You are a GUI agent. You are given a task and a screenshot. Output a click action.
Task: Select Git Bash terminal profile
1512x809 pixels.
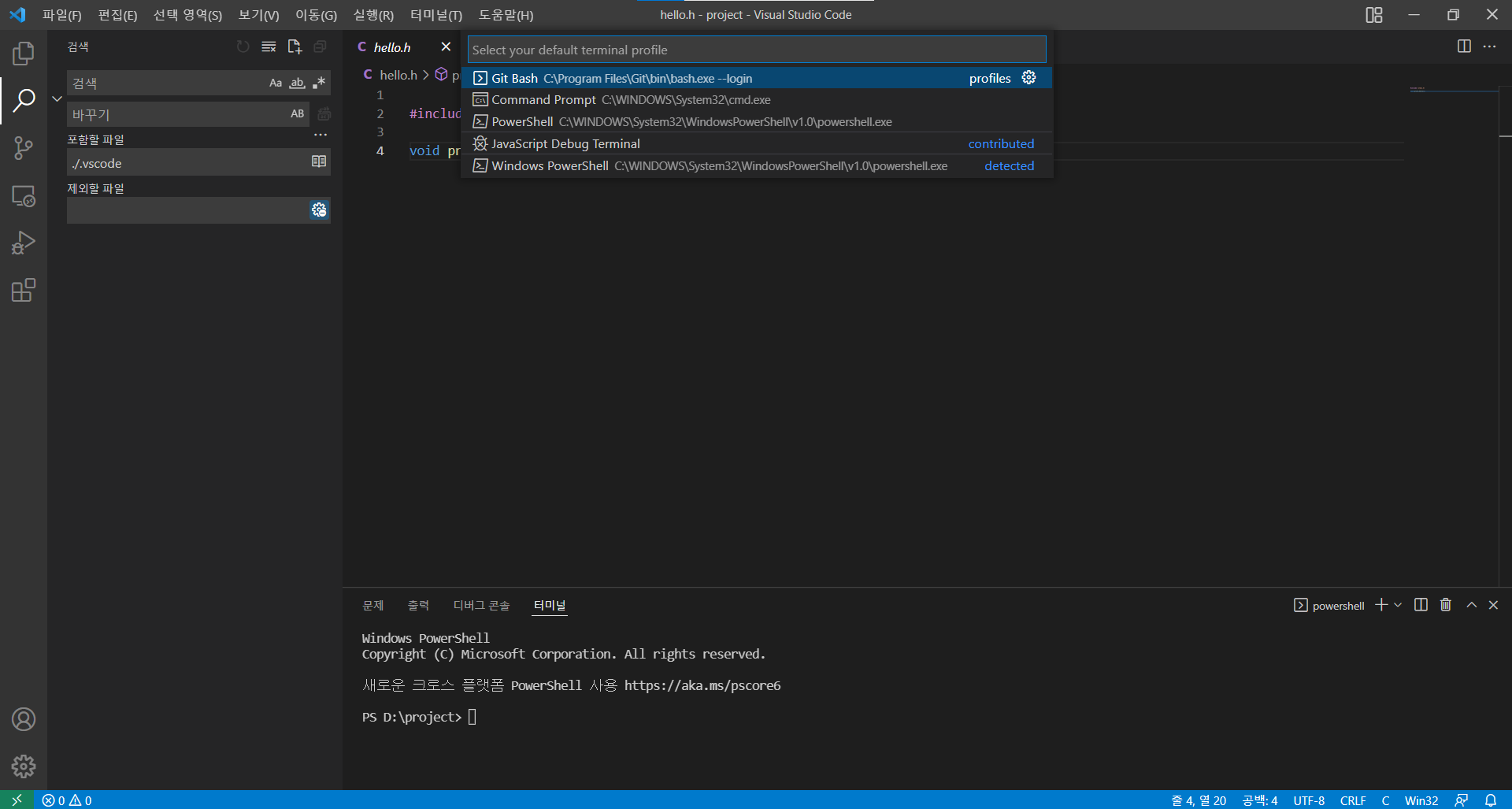(756, 78)
